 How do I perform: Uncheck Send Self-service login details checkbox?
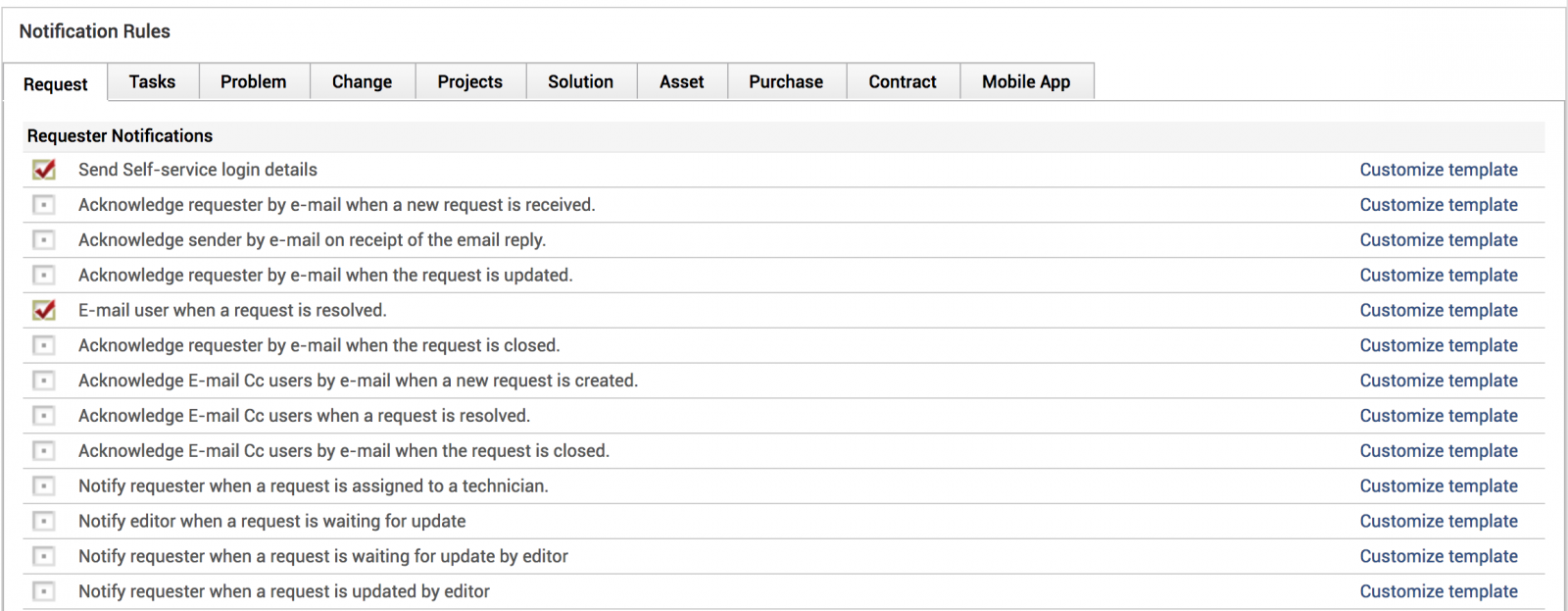tap(44, 170)
